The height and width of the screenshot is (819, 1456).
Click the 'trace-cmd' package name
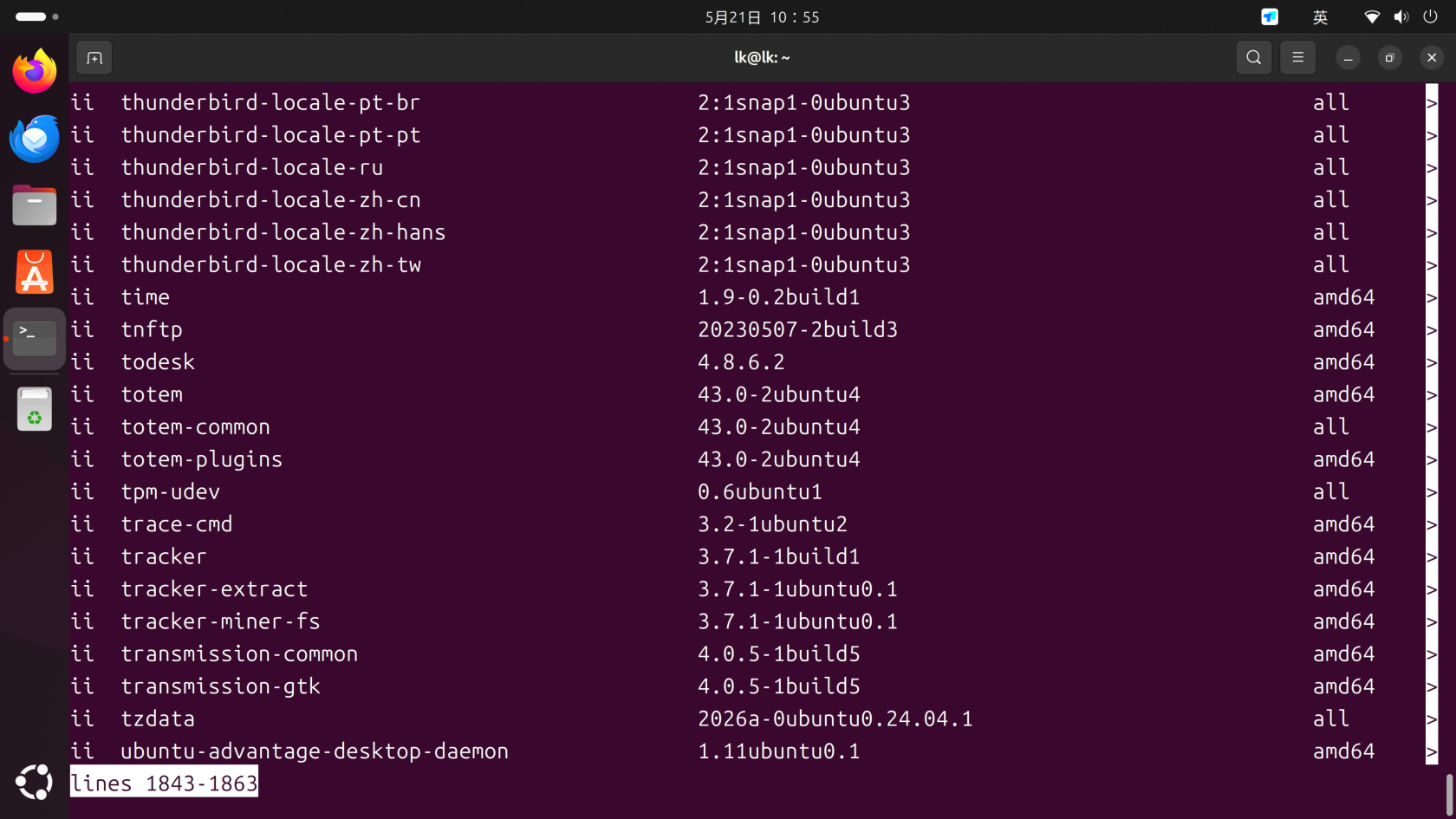click(x=177, y=524)
